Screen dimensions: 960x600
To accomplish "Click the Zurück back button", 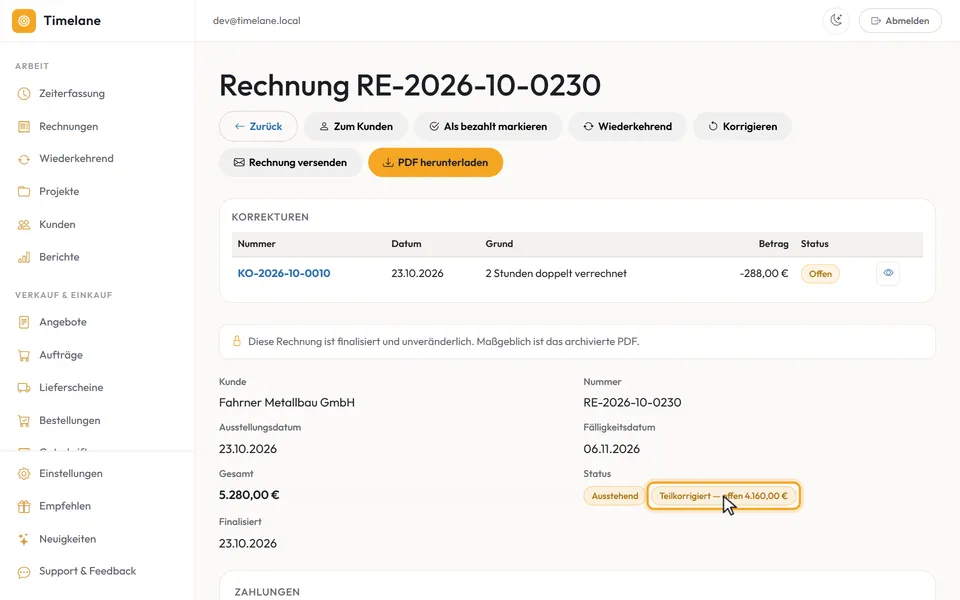I will coord(258,127).
